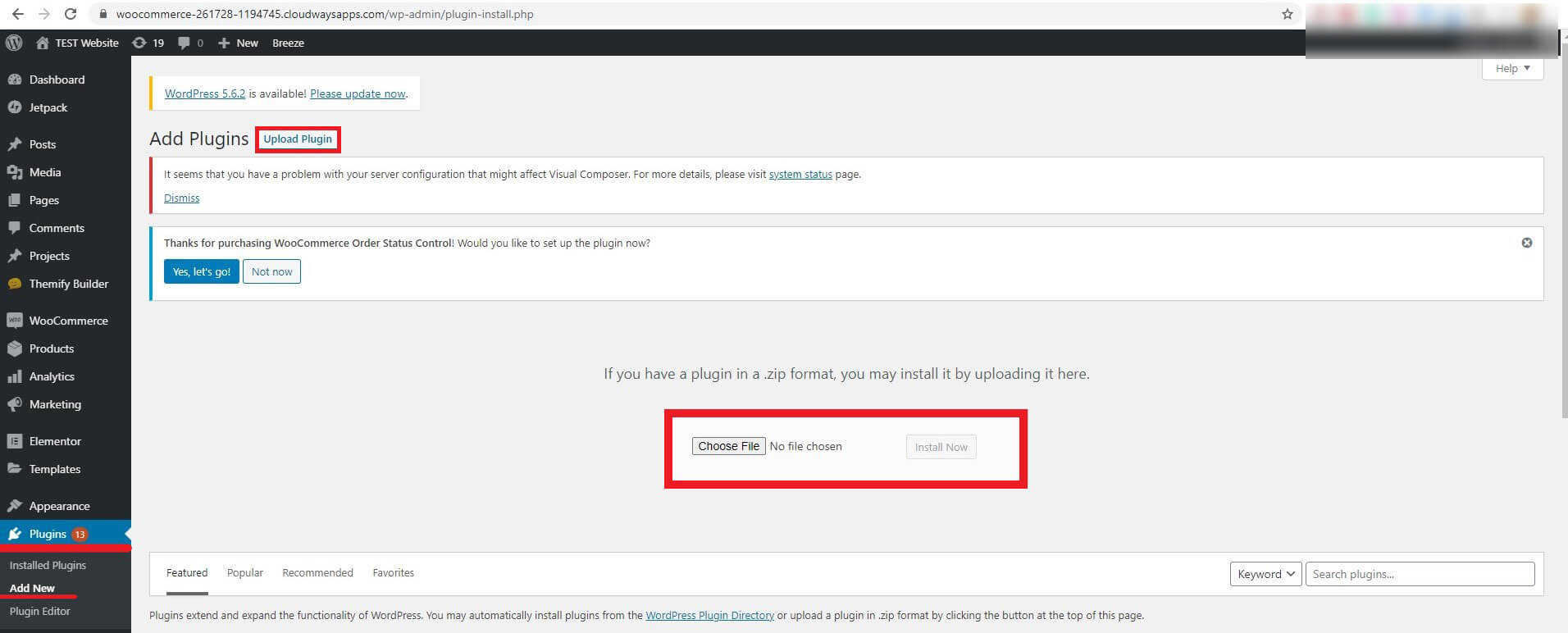The image size is (1568, 633).
Task: Open Plugin Editor submenu item
Action: (x=39, y=611)
